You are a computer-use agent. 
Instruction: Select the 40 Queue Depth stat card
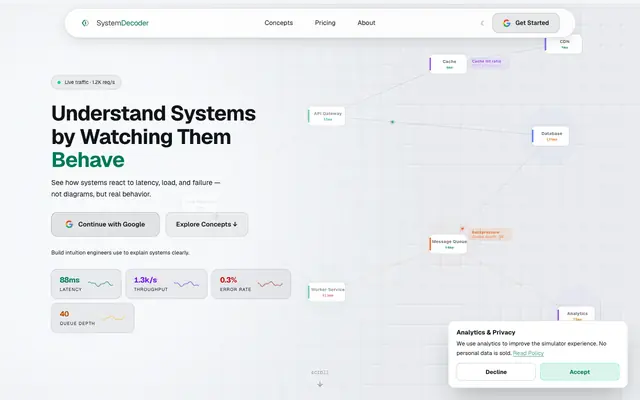tap(93, 318)
